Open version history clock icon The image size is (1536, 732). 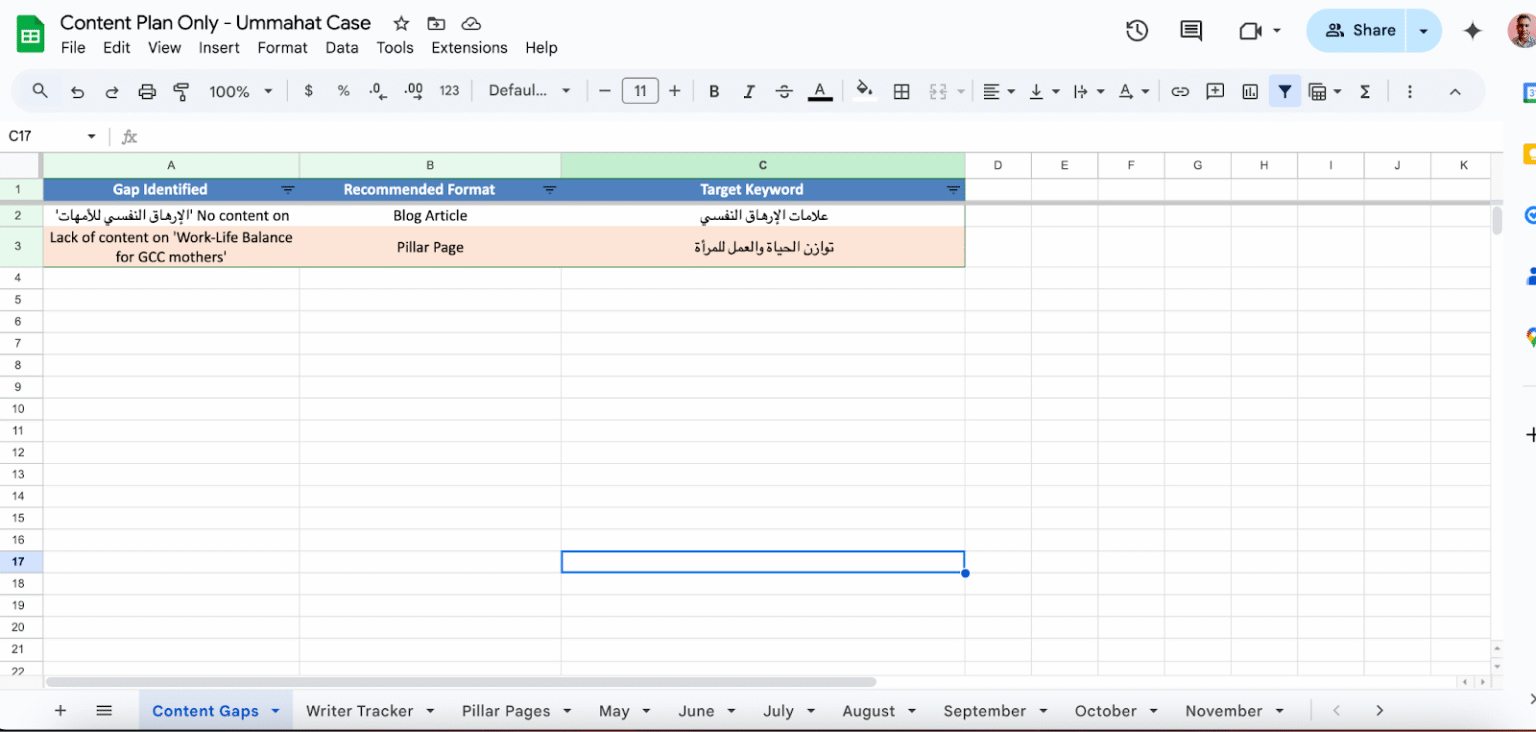coord(1136,31)
